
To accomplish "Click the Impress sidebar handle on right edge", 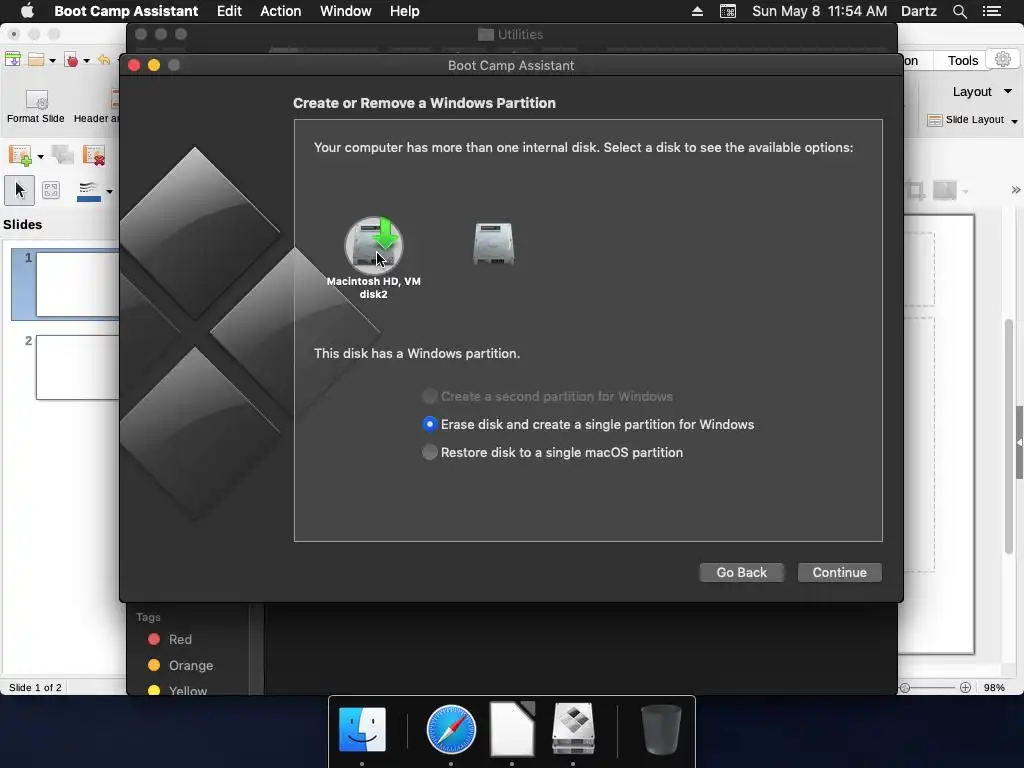I will tap(1019, 442).
